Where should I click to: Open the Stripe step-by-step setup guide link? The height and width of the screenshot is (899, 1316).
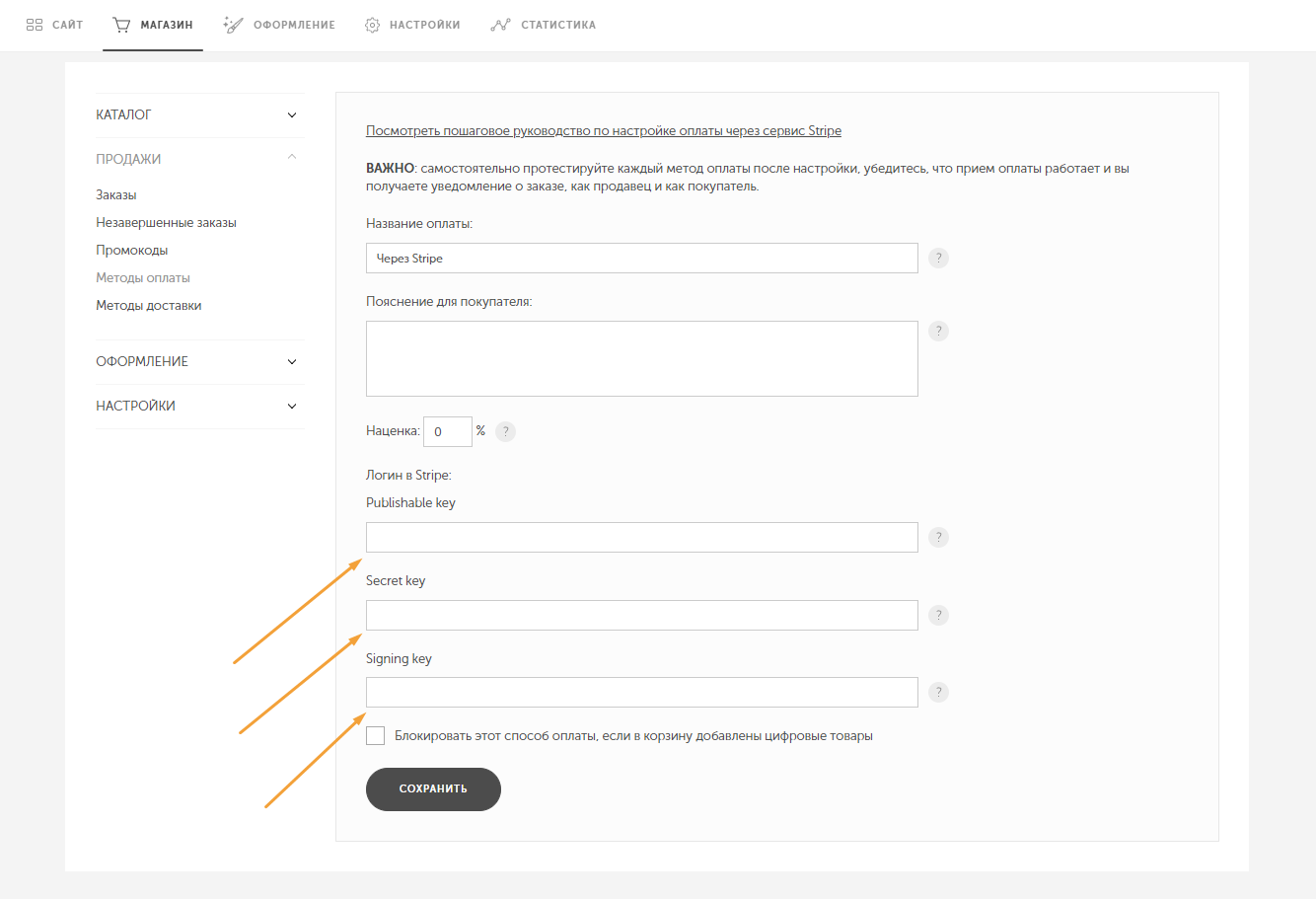[603, 131]
